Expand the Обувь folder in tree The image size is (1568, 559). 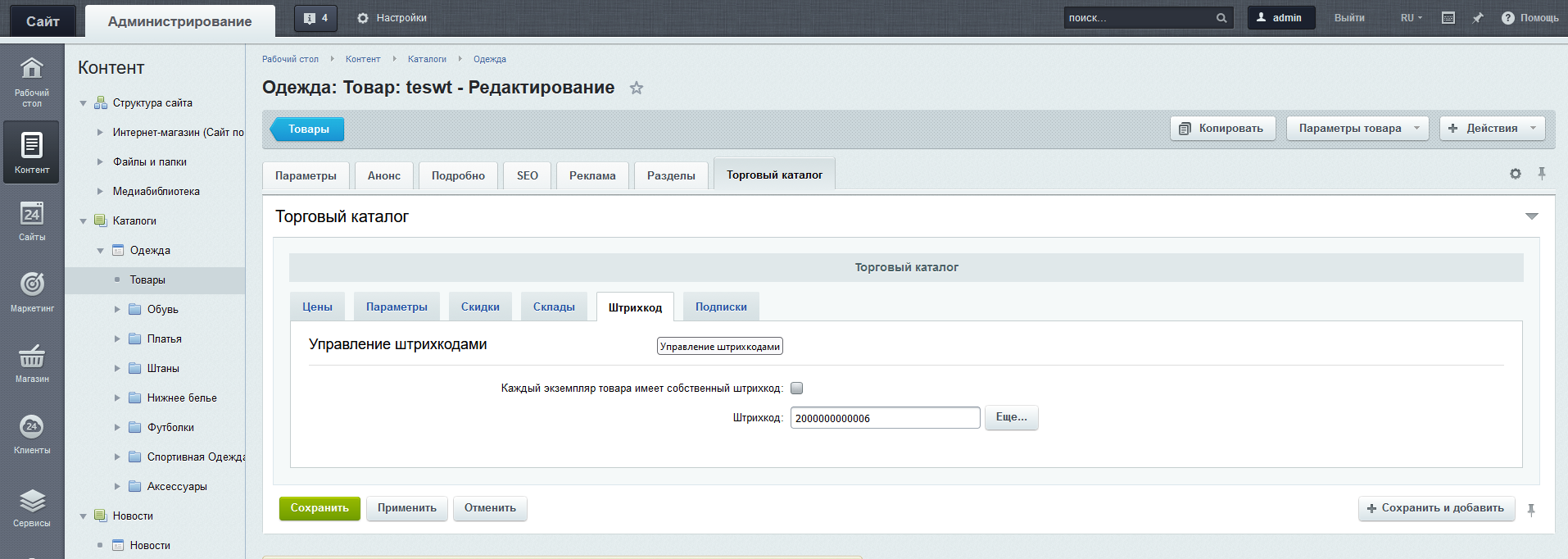pos(117,310)
